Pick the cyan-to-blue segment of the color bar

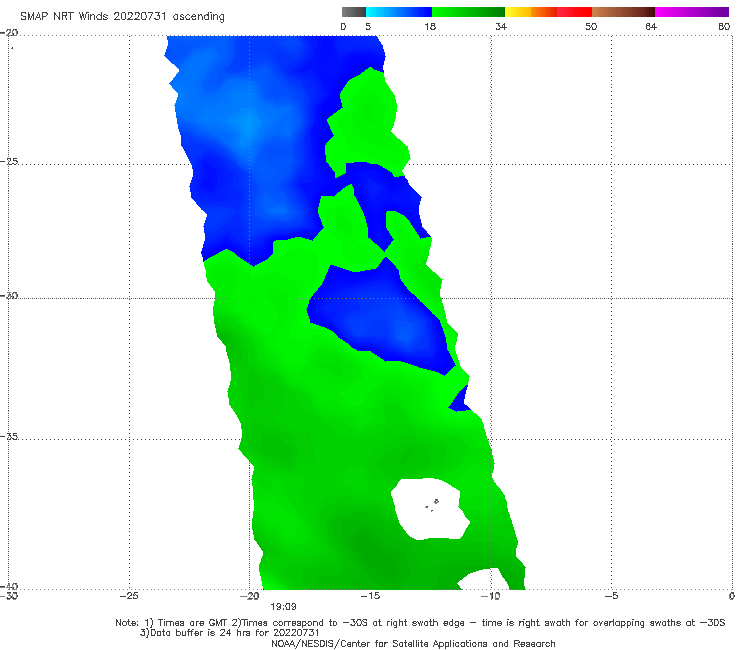(x=399, y=12)
